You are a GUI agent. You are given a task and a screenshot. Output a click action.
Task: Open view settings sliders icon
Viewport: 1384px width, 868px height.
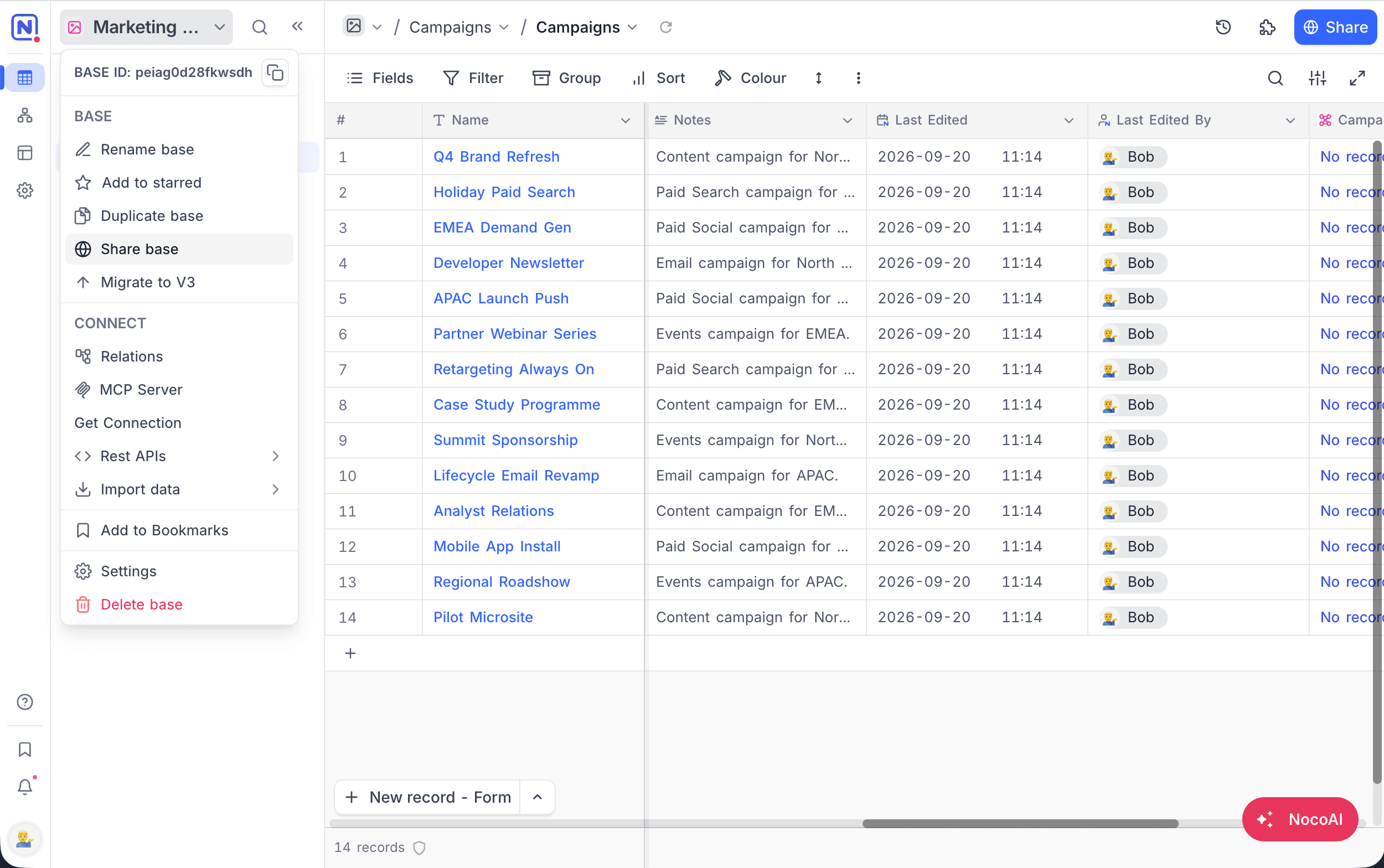coord(1317,78)
